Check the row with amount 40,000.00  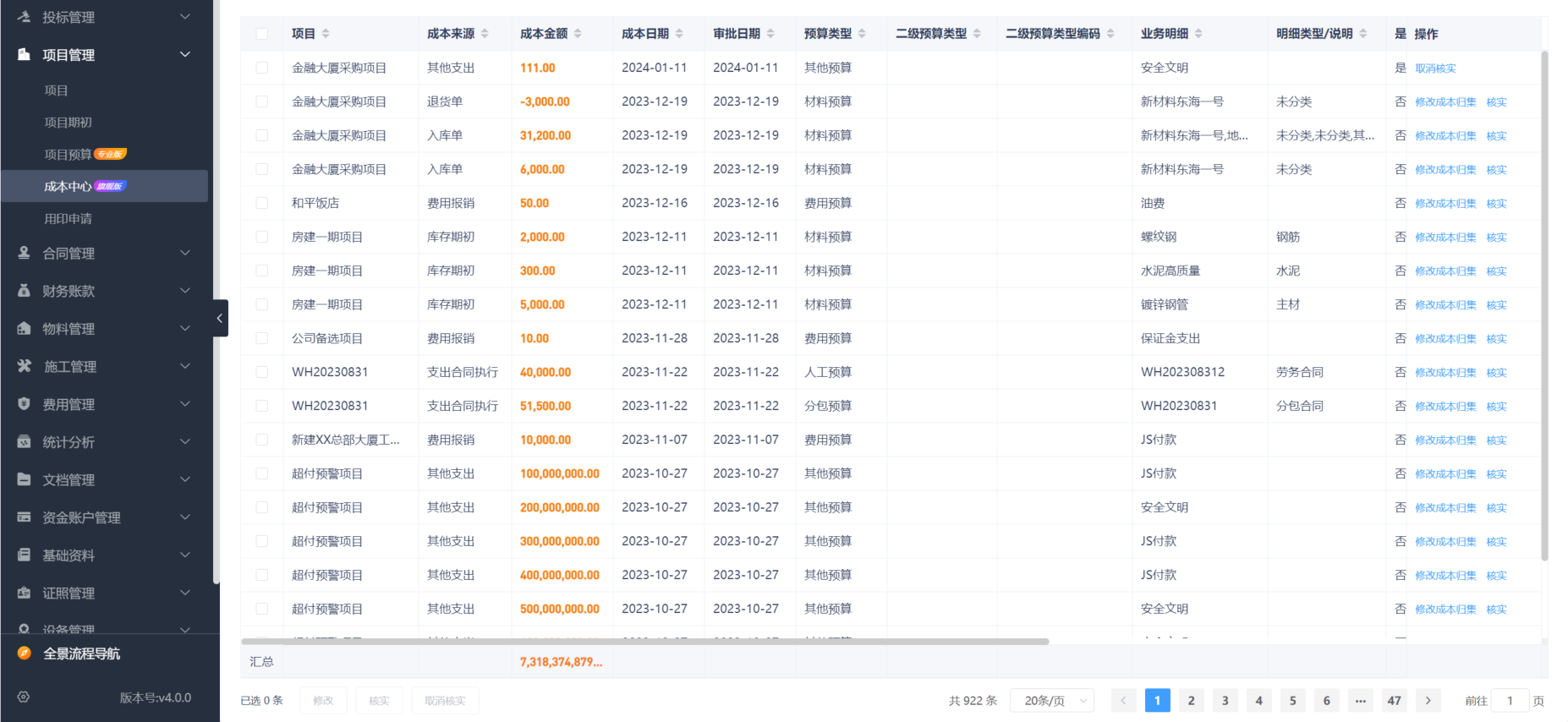point(262,372)
